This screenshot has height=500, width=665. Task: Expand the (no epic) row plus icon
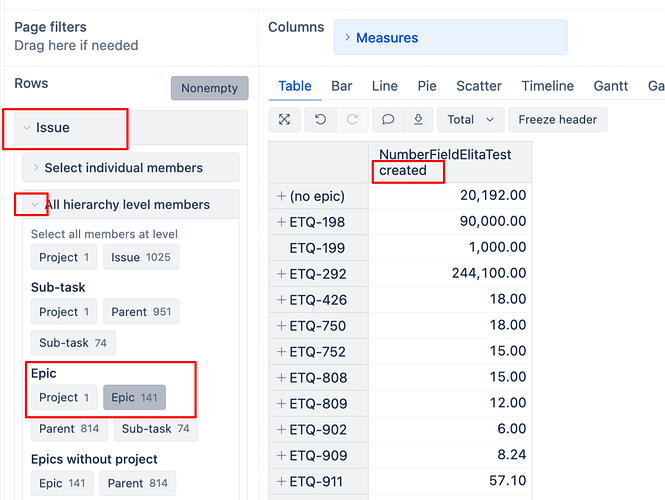click(281, 195)
